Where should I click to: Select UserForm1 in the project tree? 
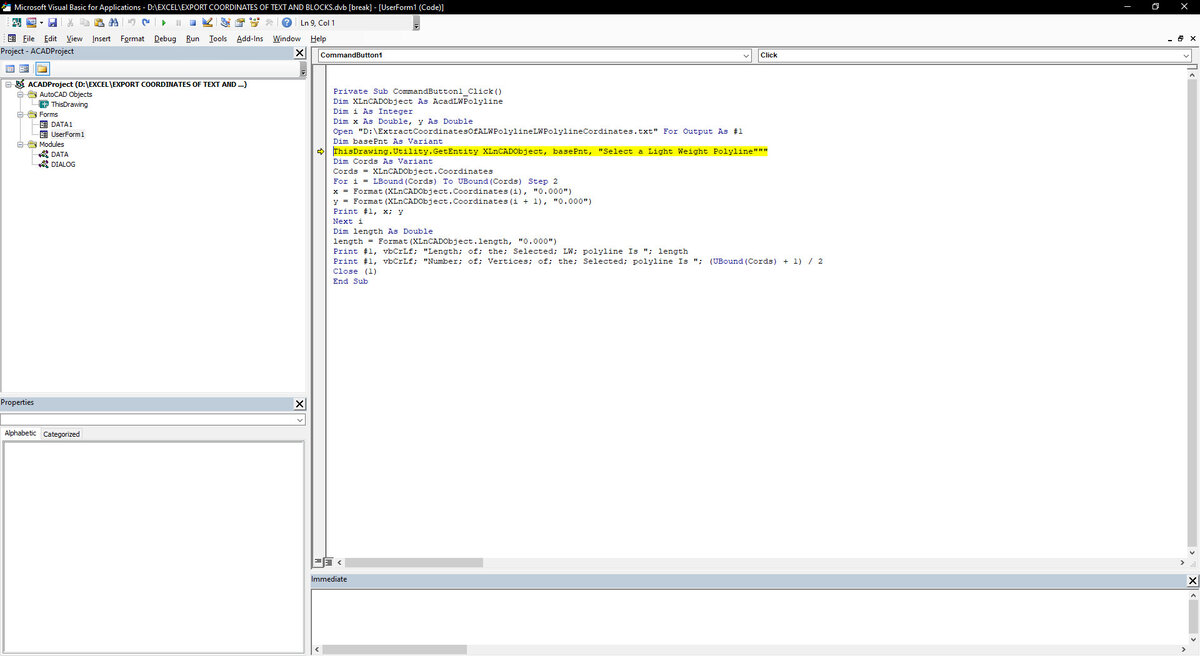tap(68, 134)
